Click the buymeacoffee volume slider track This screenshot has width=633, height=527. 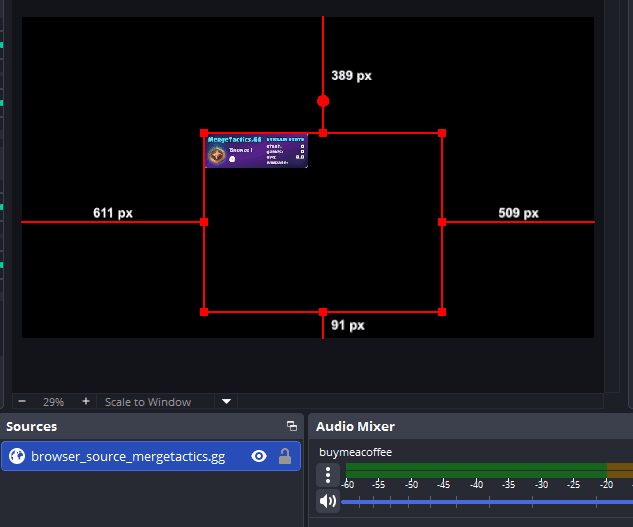(x=480, y=500)
